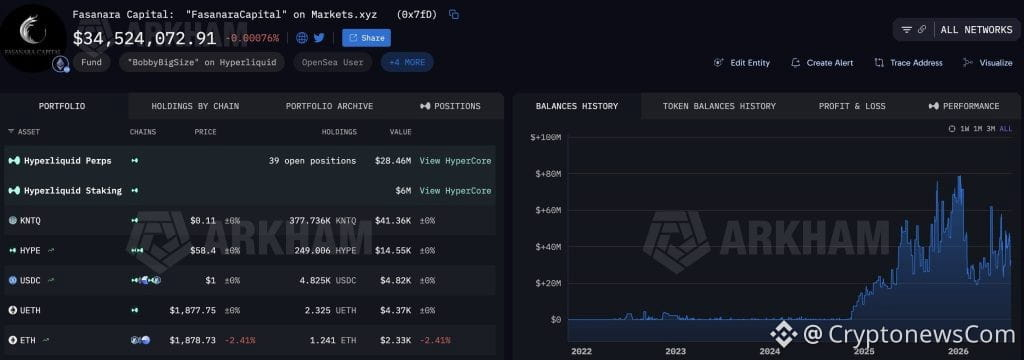Select TOKEN BALANCES HISTORY tab
This screenshot has height=360, width=1024.
[x=719, y=106]
